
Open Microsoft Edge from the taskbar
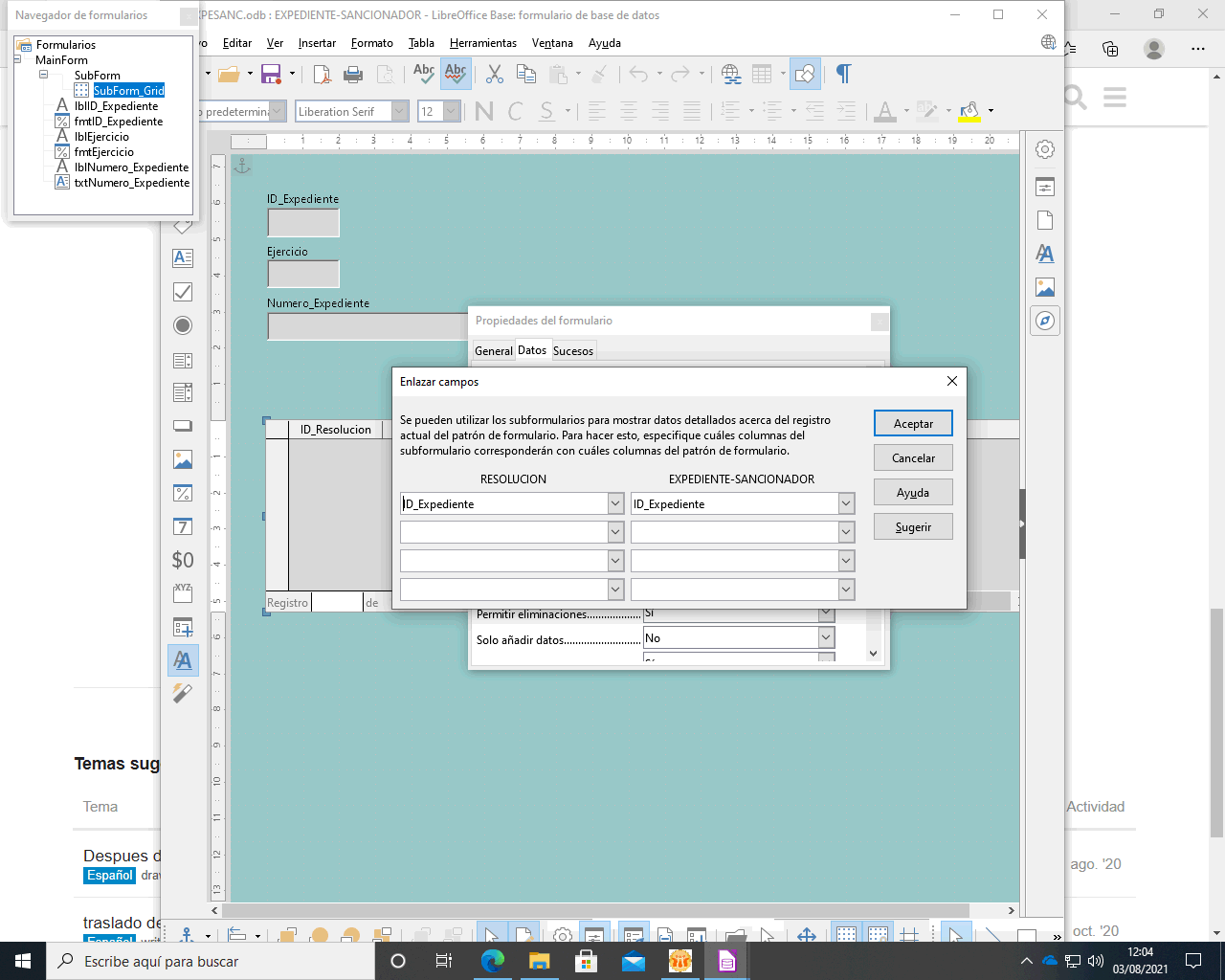(492, 961)
